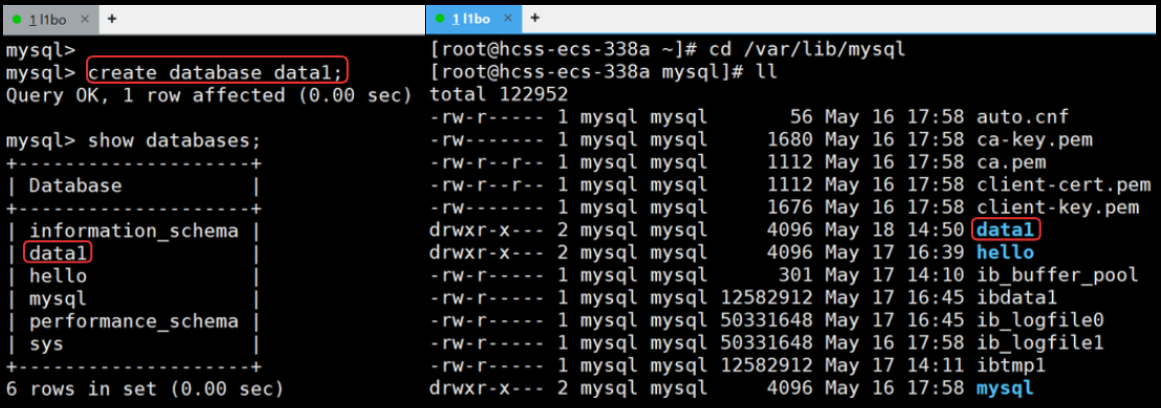Click the ibdata1 file name

click(x=1017, y=298)
